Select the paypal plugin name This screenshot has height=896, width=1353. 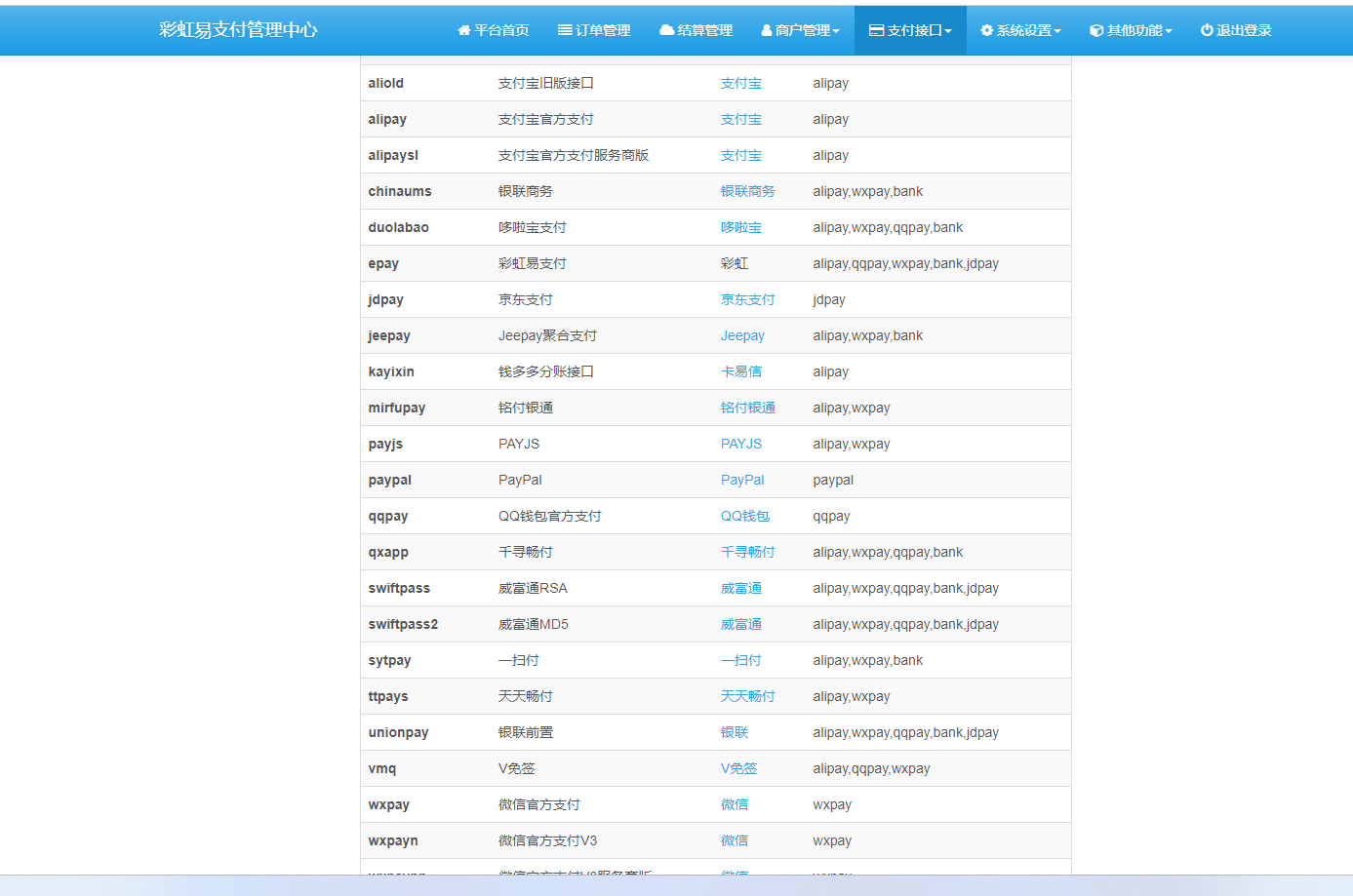pyautogui.click(x=390, y=481)
